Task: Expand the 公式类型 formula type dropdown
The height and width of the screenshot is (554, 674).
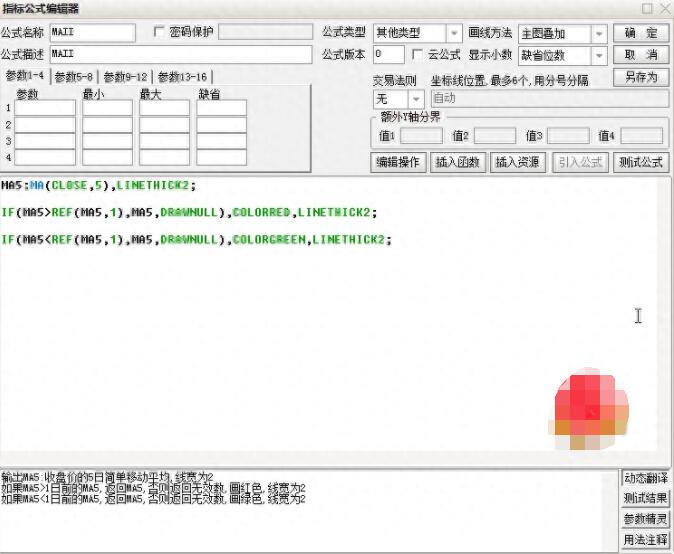Action: pyautogui.click(x=455, y=33)
